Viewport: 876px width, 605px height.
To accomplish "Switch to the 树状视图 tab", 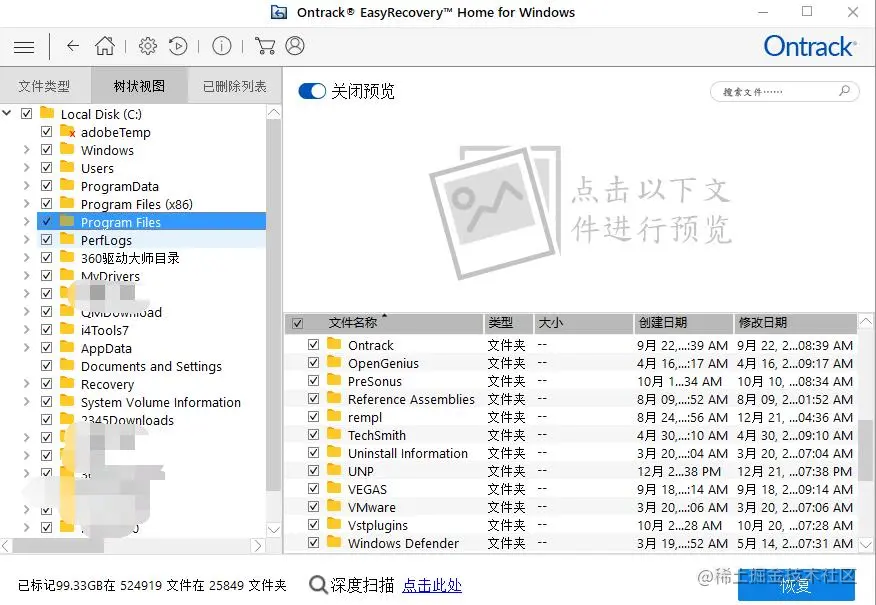I will pyautogui.click(x=139, y=86).
